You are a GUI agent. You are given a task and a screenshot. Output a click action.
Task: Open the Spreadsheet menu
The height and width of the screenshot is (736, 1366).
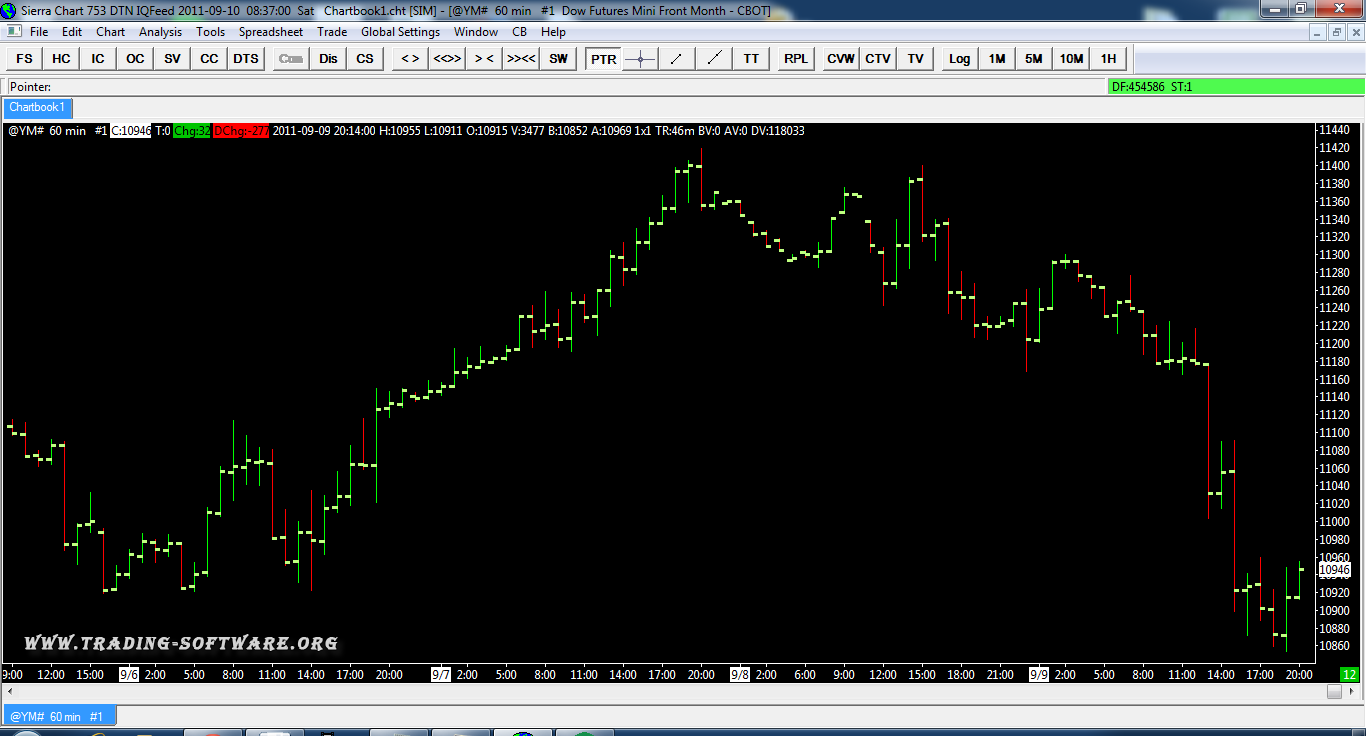(270, 32)
